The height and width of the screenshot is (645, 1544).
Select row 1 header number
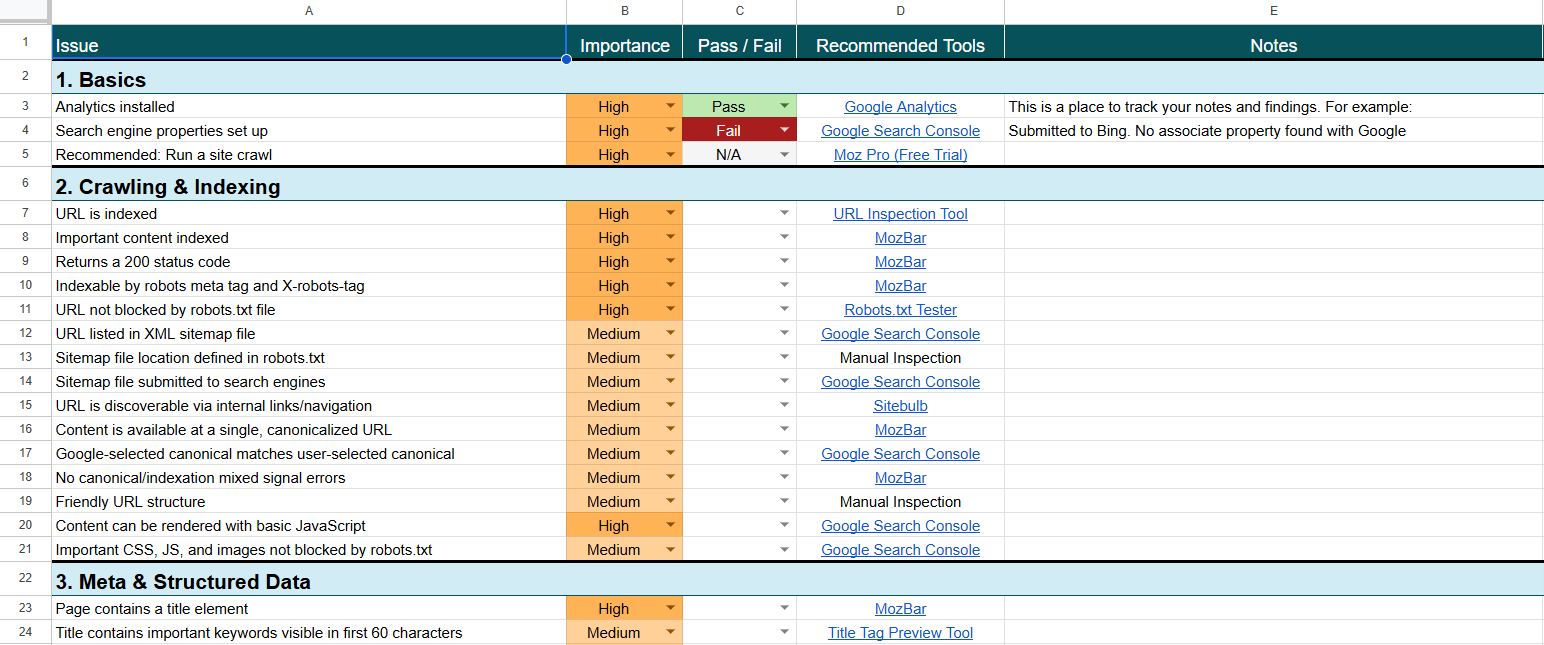coord(25,42)
